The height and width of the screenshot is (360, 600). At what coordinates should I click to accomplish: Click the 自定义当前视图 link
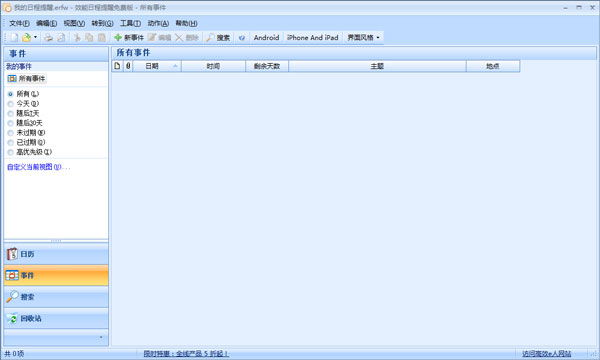point(39,167)
